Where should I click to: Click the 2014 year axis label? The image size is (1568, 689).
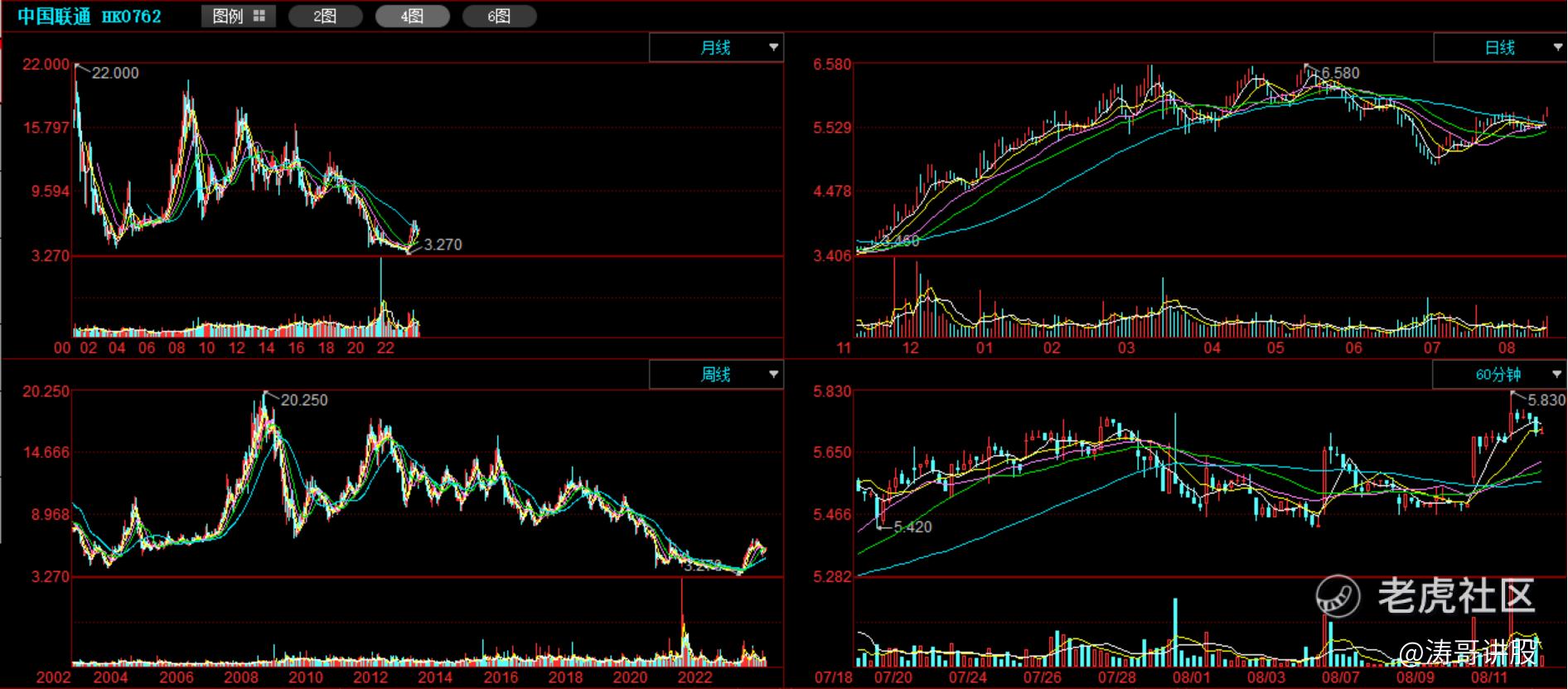coord(435,677)
